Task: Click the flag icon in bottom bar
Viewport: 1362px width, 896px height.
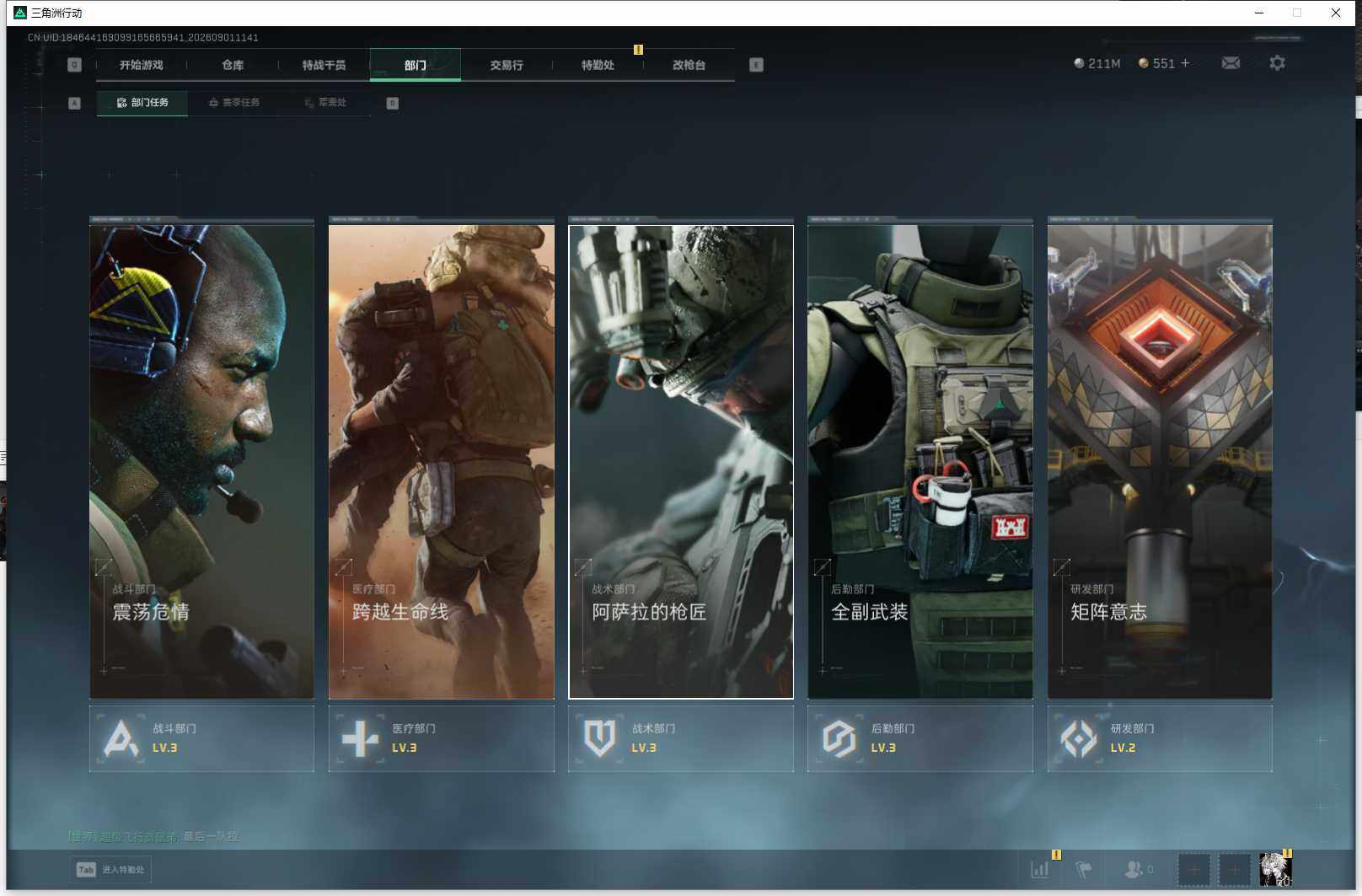Action: [x=1084, y=869]
